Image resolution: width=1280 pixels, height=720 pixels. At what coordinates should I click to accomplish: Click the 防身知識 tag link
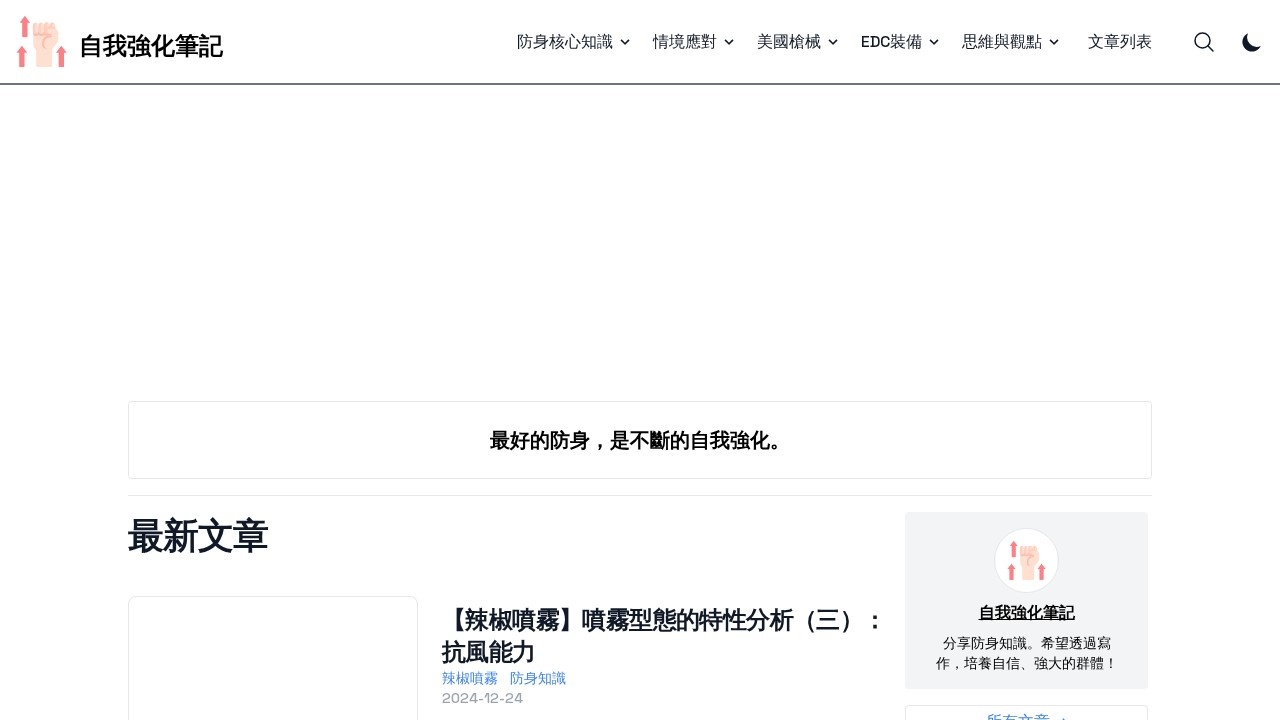pyautogui.click(x=538, y=678)
